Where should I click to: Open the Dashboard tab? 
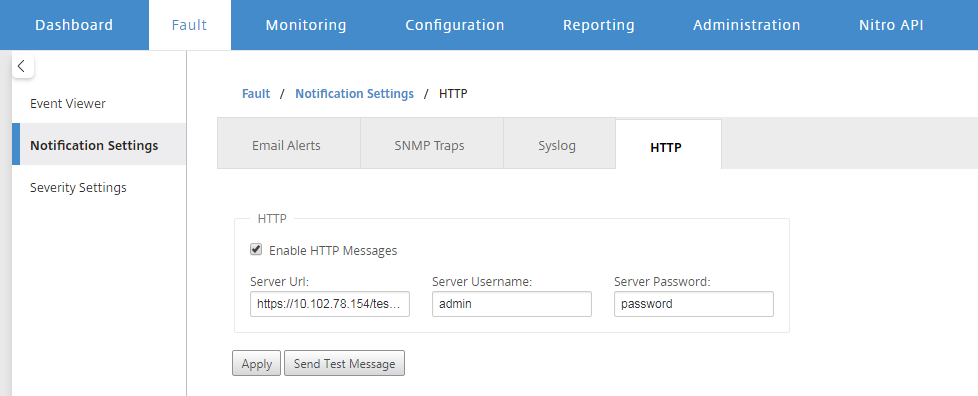click(74, 25)
